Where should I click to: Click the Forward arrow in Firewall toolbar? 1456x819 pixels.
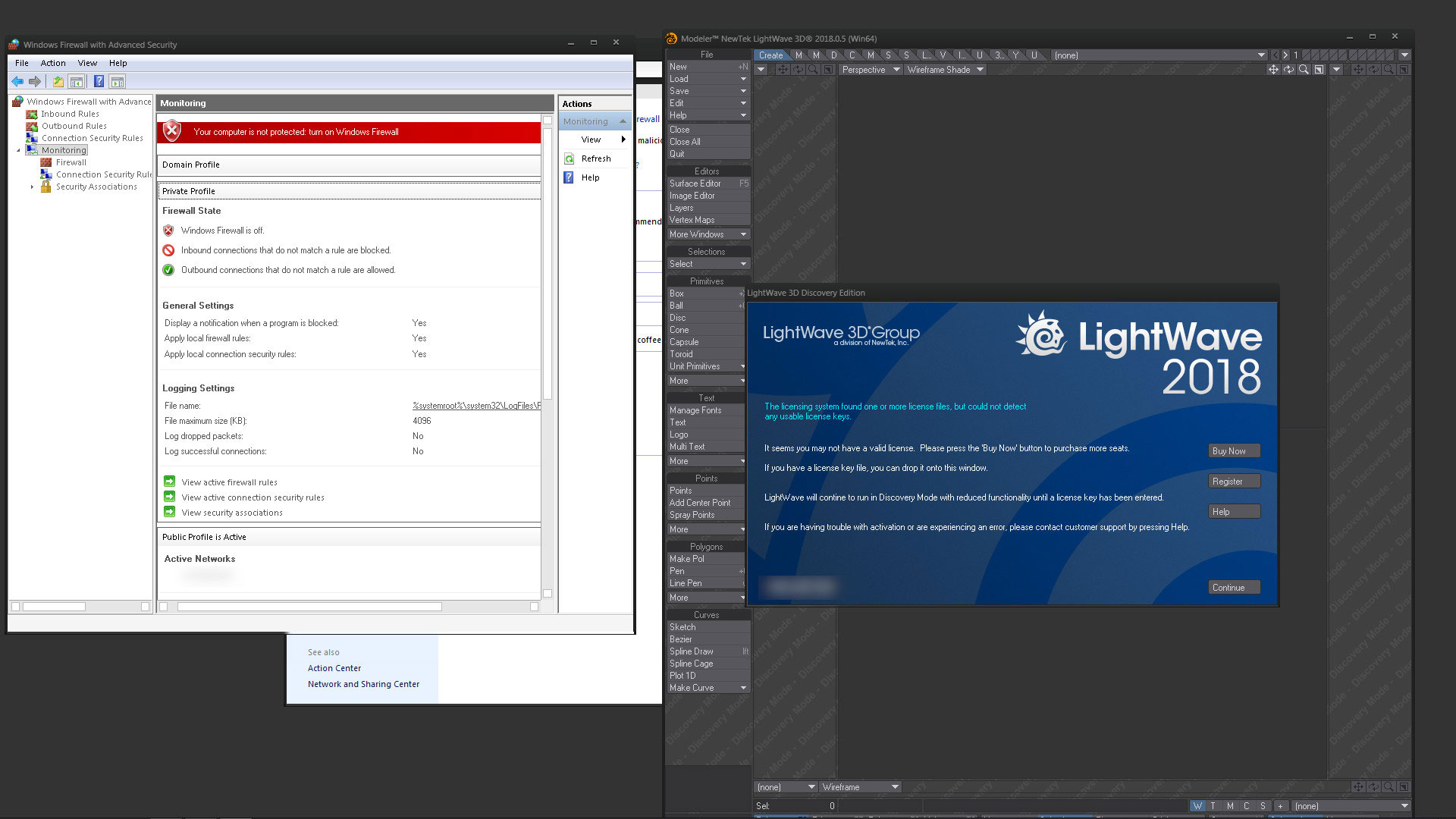tap(34, 82)
